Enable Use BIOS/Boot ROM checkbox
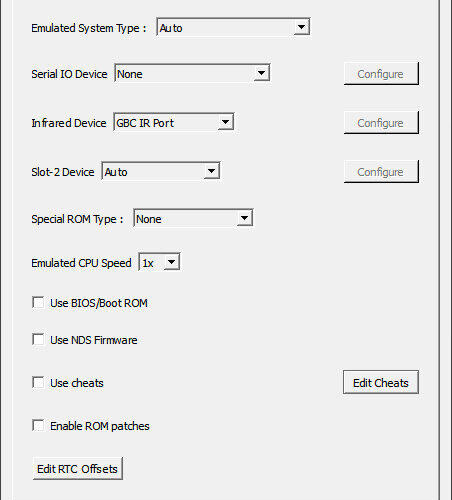Image resolution: width=452 pixels, height=500 pixels. [x=38, y=303]
